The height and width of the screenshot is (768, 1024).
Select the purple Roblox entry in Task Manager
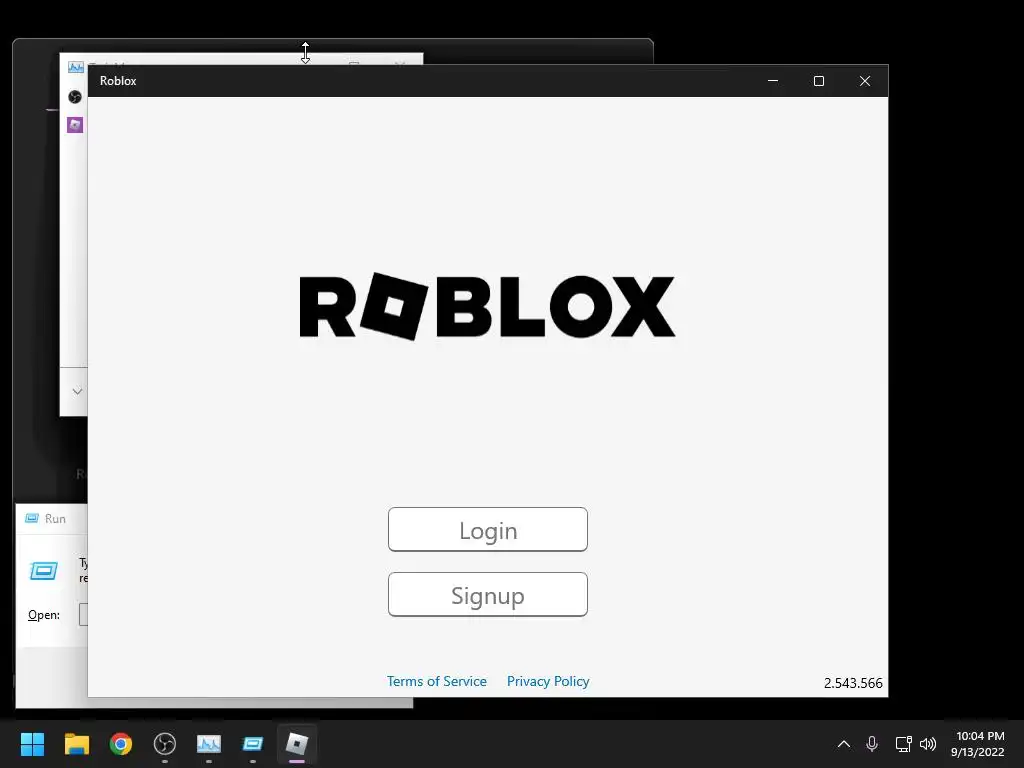[75, 125]
